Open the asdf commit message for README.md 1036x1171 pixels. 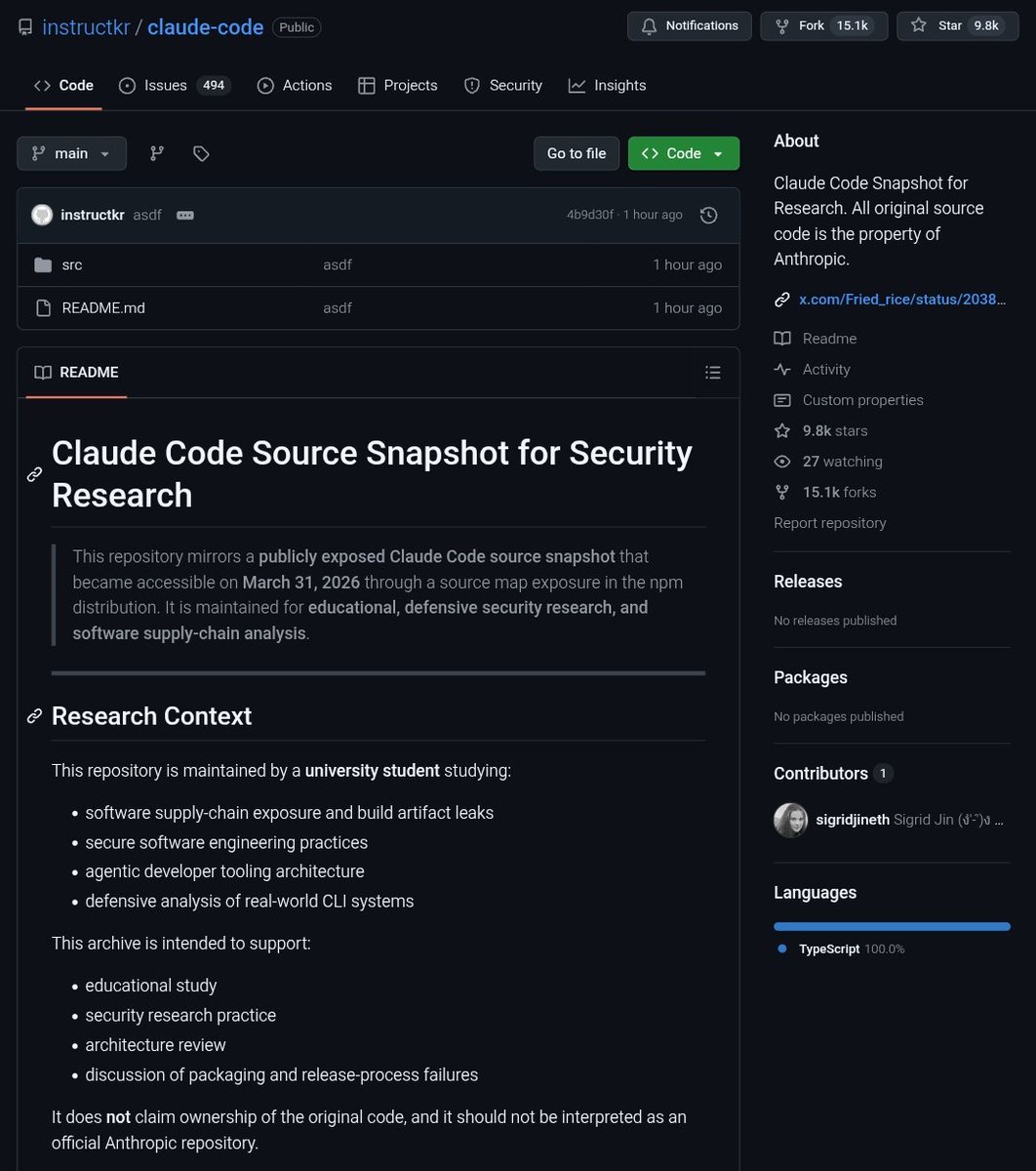coord(338,307)
